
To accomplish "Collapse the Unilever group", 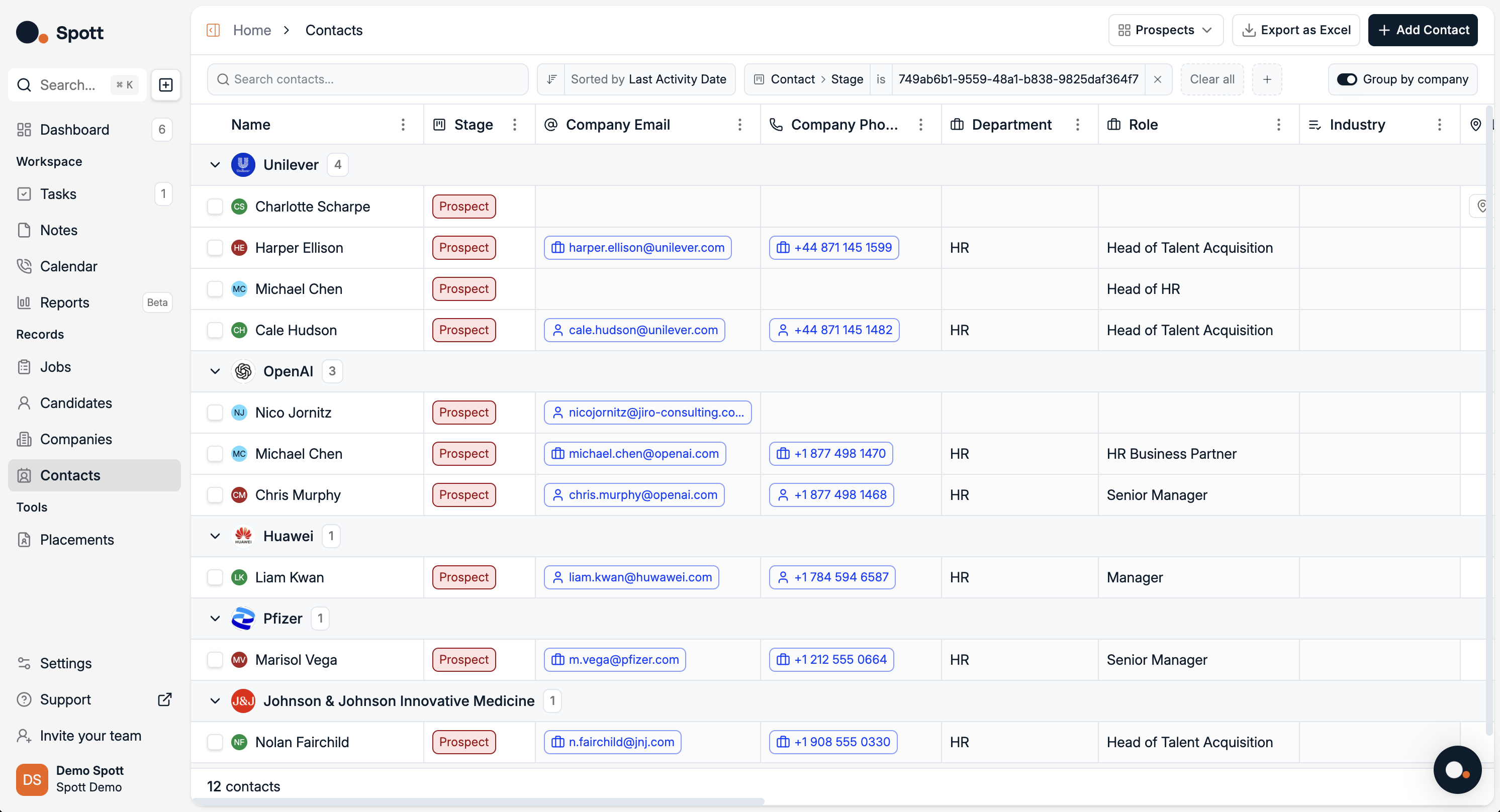I will tap(215, 165).
